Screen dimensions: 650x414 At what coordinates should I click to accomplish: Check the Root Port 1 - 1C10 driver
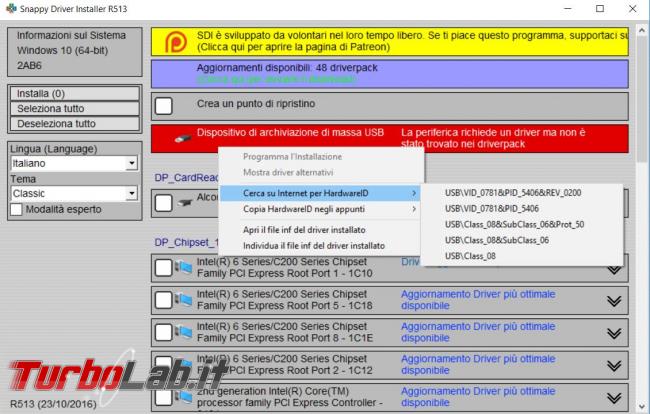[164, 268]
